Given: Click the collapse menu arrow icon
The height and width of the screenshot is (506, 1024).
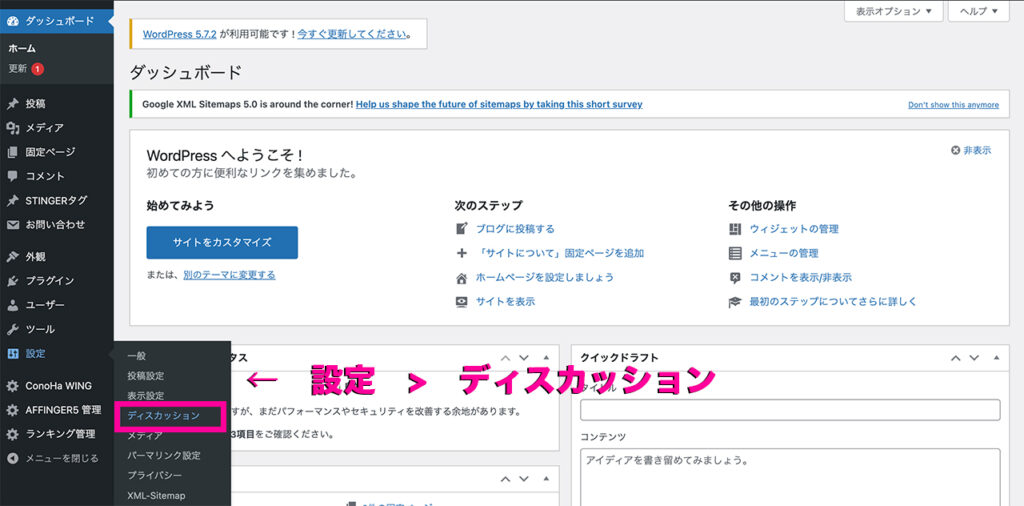Looking at the screenshot, I should coord(12,458).
